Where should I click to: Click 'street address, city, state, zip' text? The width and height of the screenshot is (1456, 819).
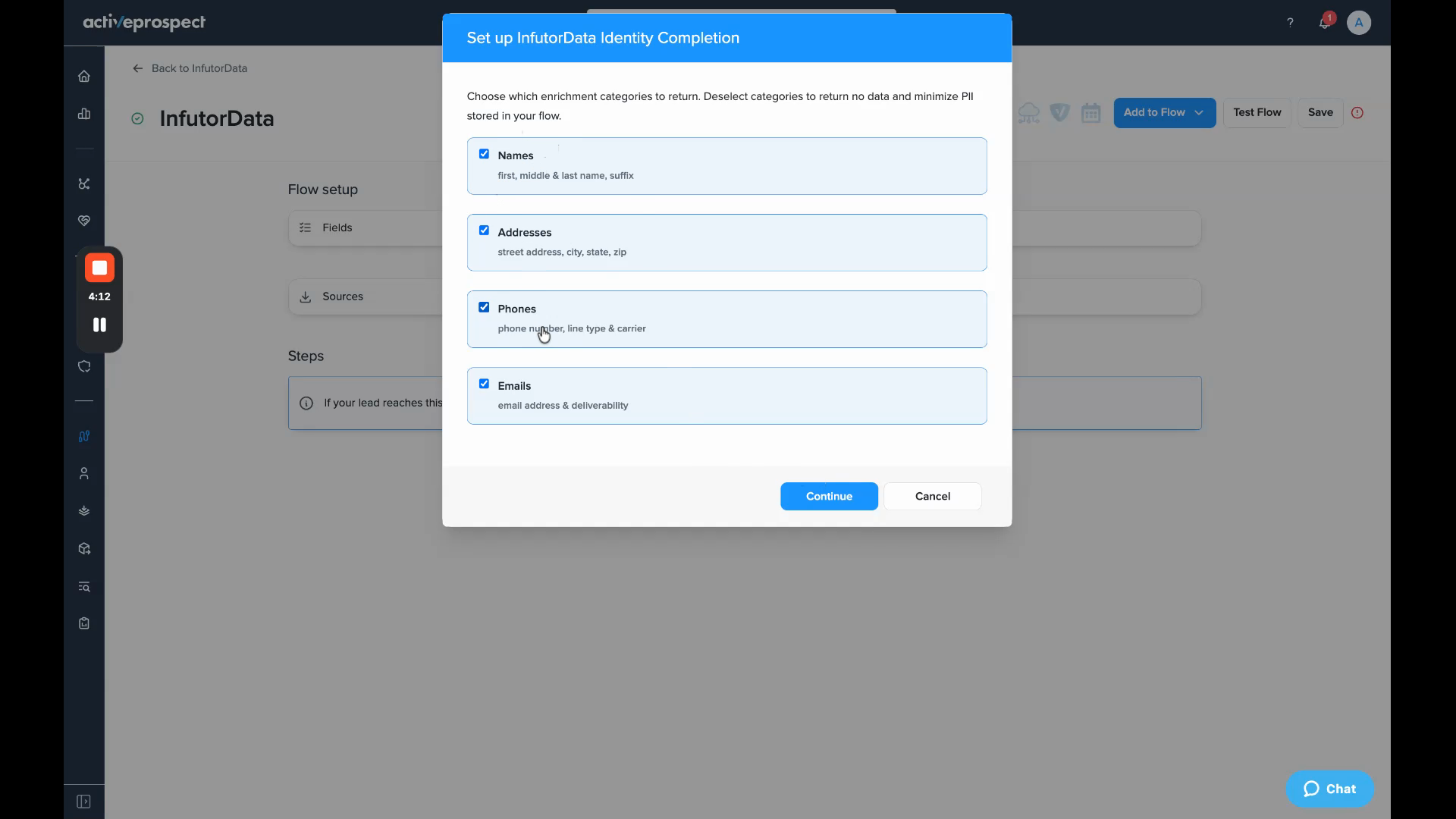(x=562, y=252)
